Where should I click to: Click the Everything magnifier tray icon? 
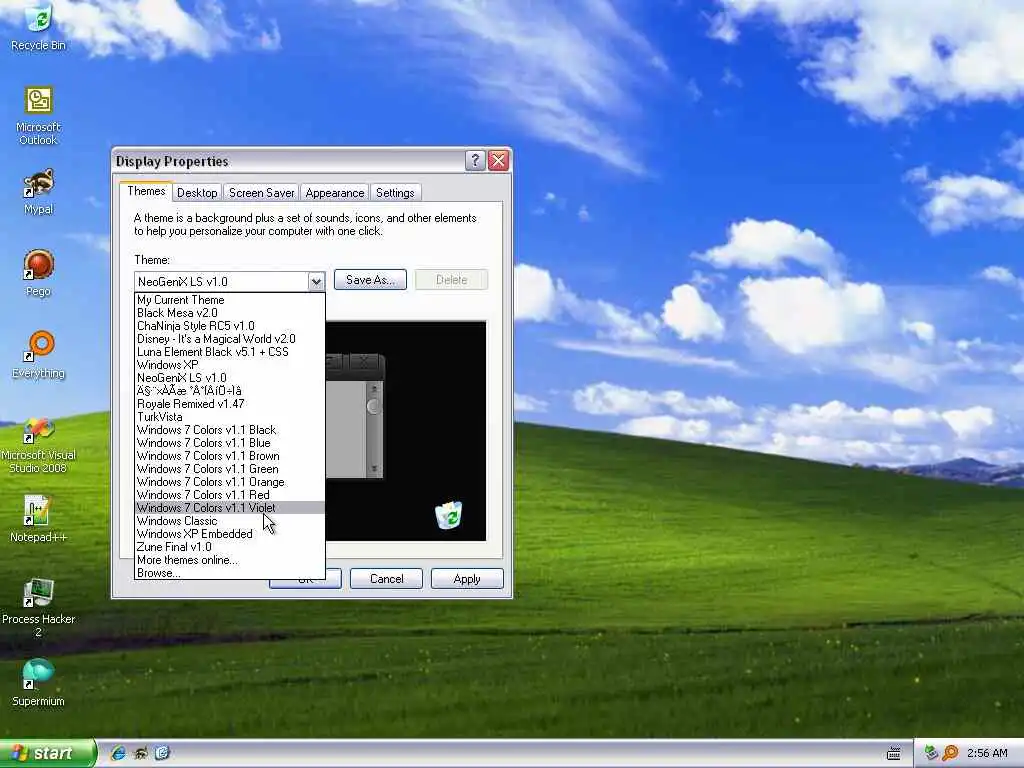coord(950,753)
